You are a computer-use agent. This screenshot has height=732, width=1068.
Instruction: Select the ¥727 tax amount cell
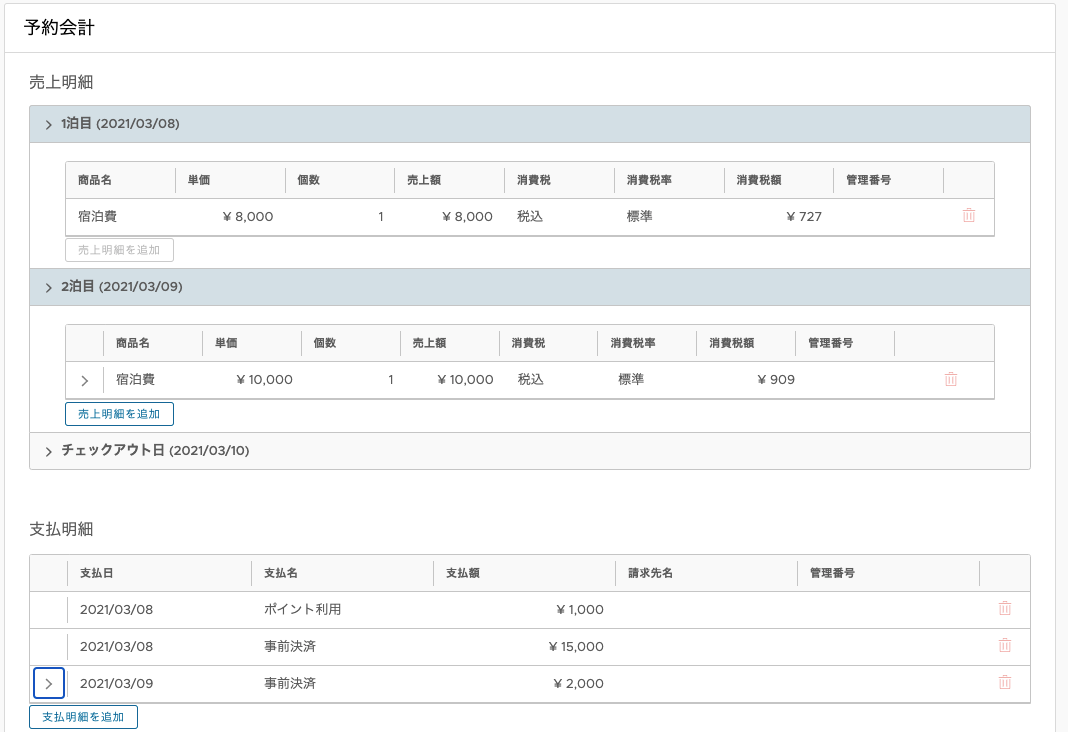tap(804, 217)
